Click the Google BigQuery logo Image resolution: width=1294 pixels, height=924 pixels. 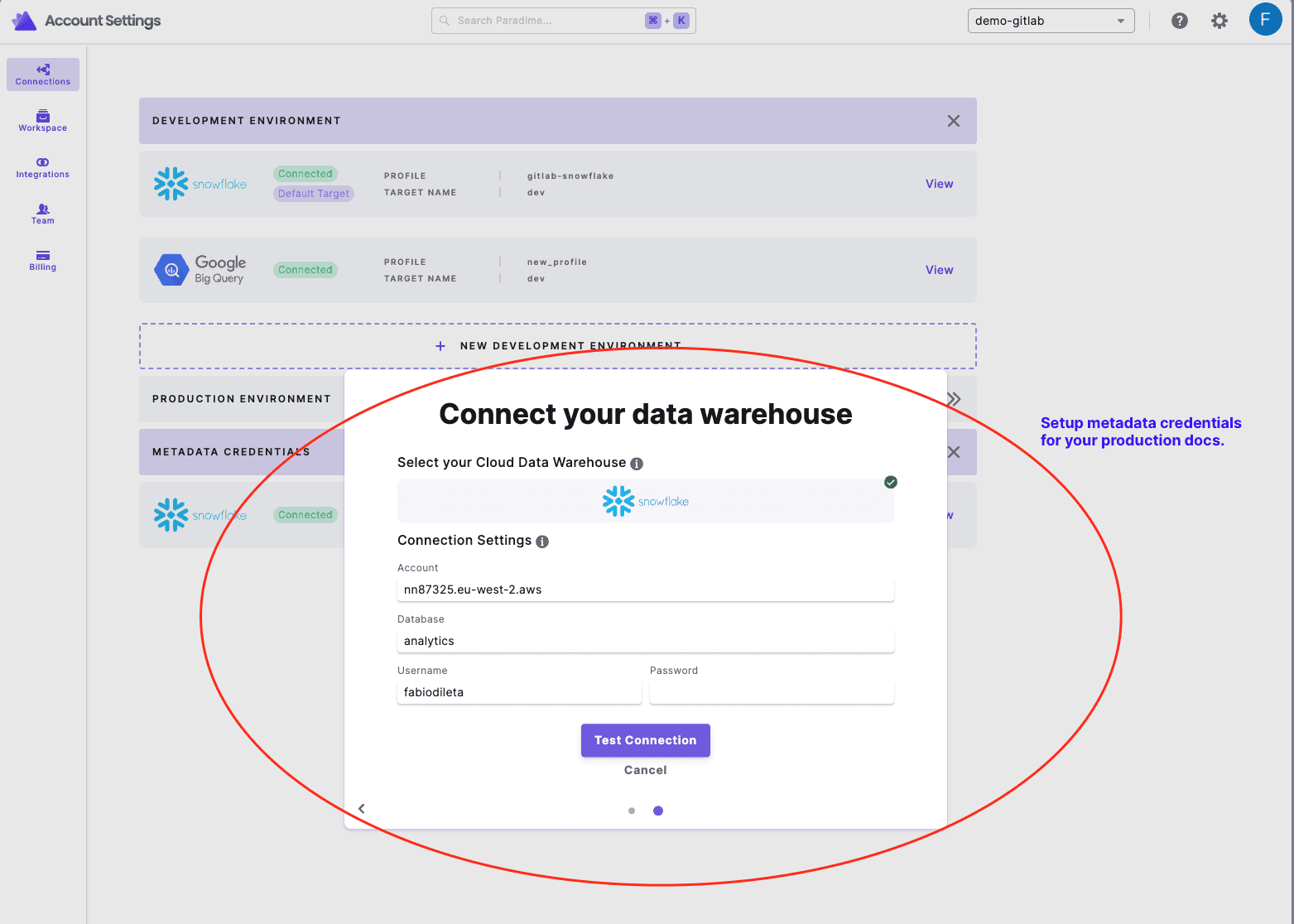pos(200,270)
